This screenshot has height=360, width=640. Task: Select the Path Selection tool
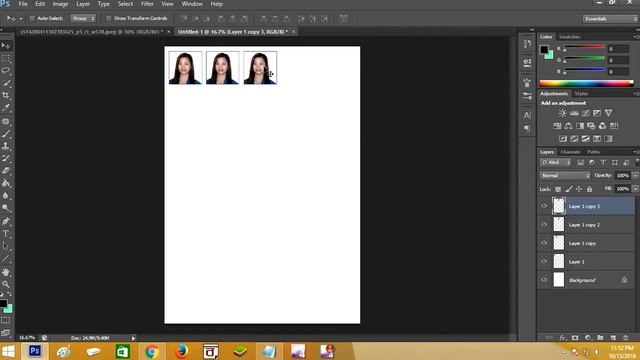(x=6, y=246)
